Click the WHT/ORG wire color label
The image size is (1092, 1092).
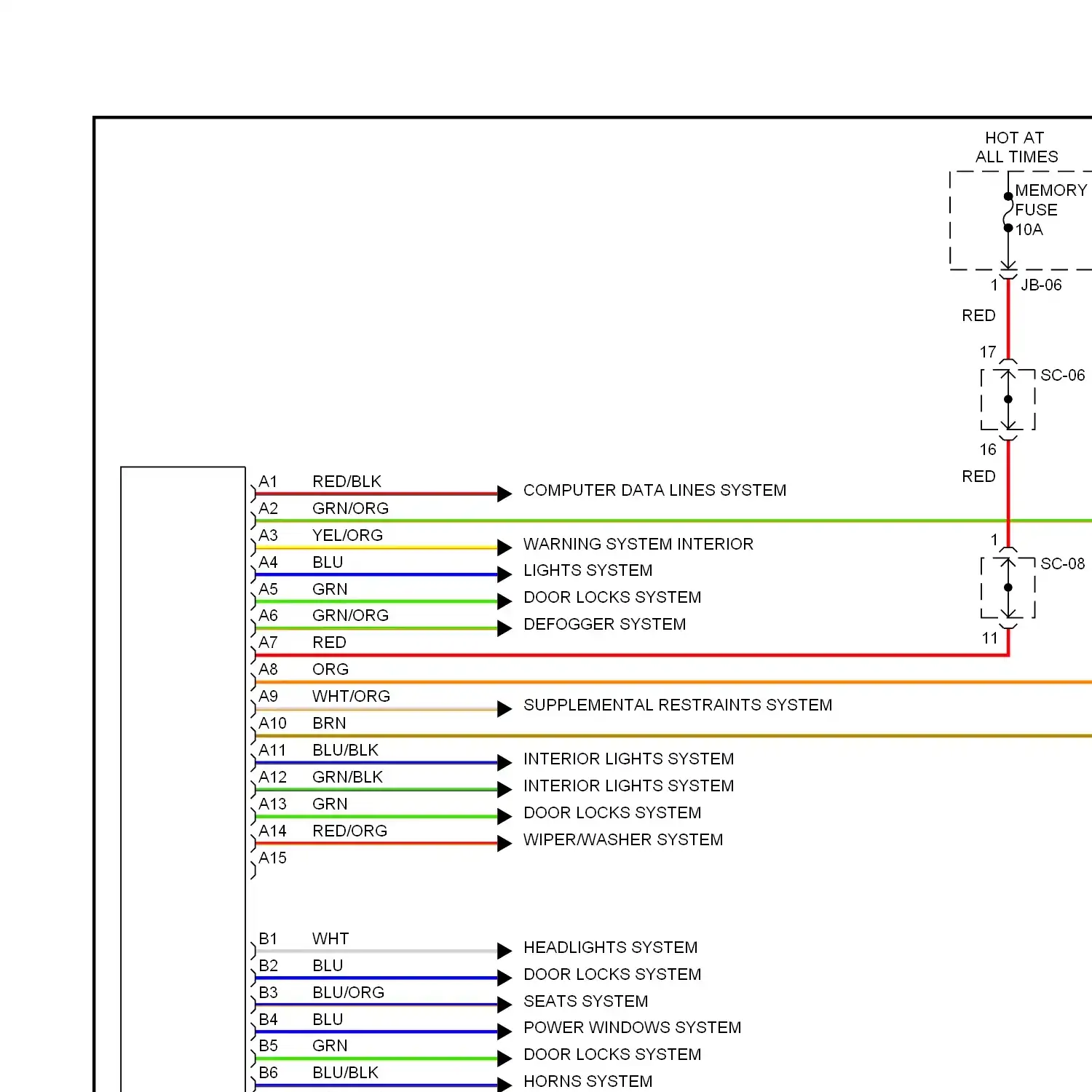(x=351, y=696)
